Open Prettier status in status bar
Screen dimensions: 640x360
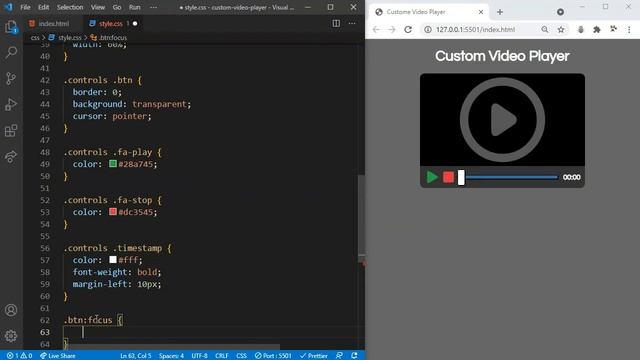(x=313, y=356)
